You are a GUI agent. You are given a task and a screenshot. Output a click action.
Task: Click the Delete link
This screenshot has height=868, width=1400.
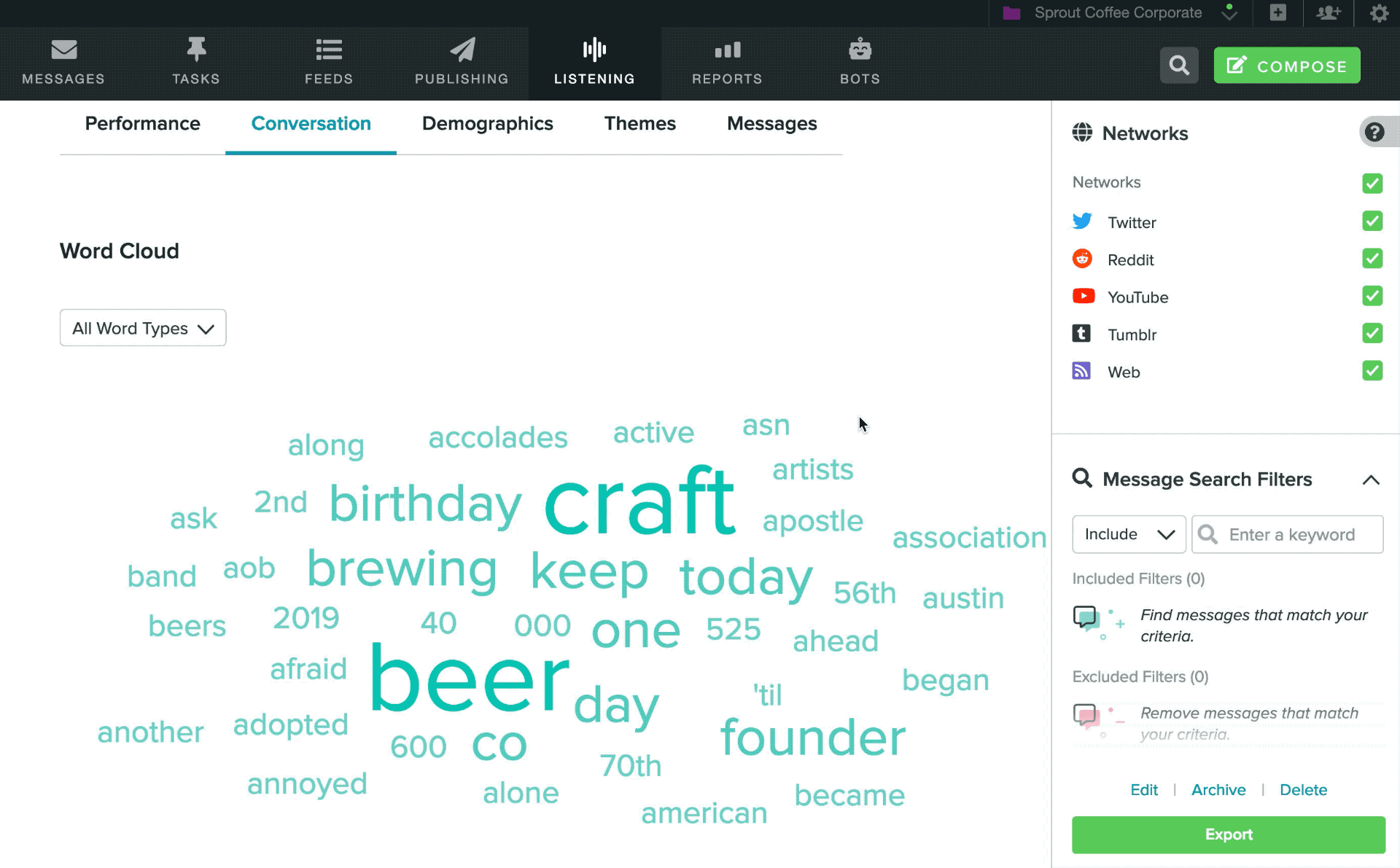tap(1303, 790)
